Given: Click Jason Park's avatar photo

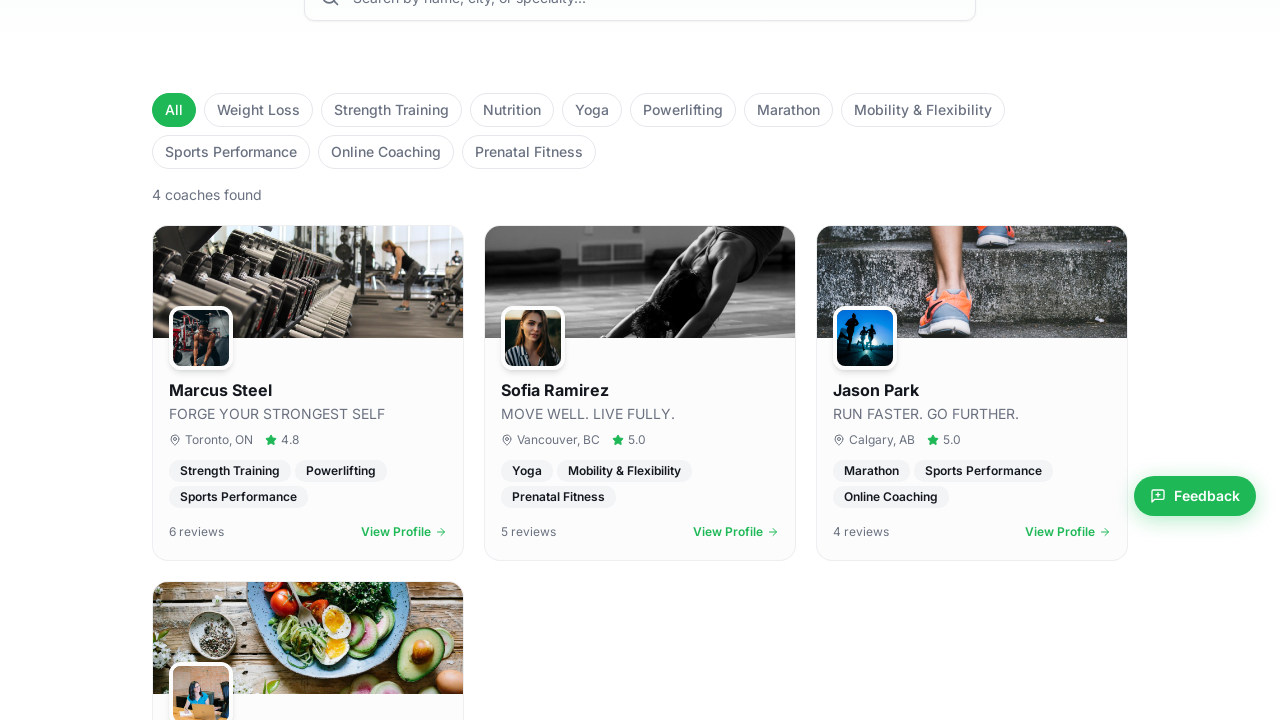Looking at the screenshot, I should pyautogui.click(x=865, y=338).
